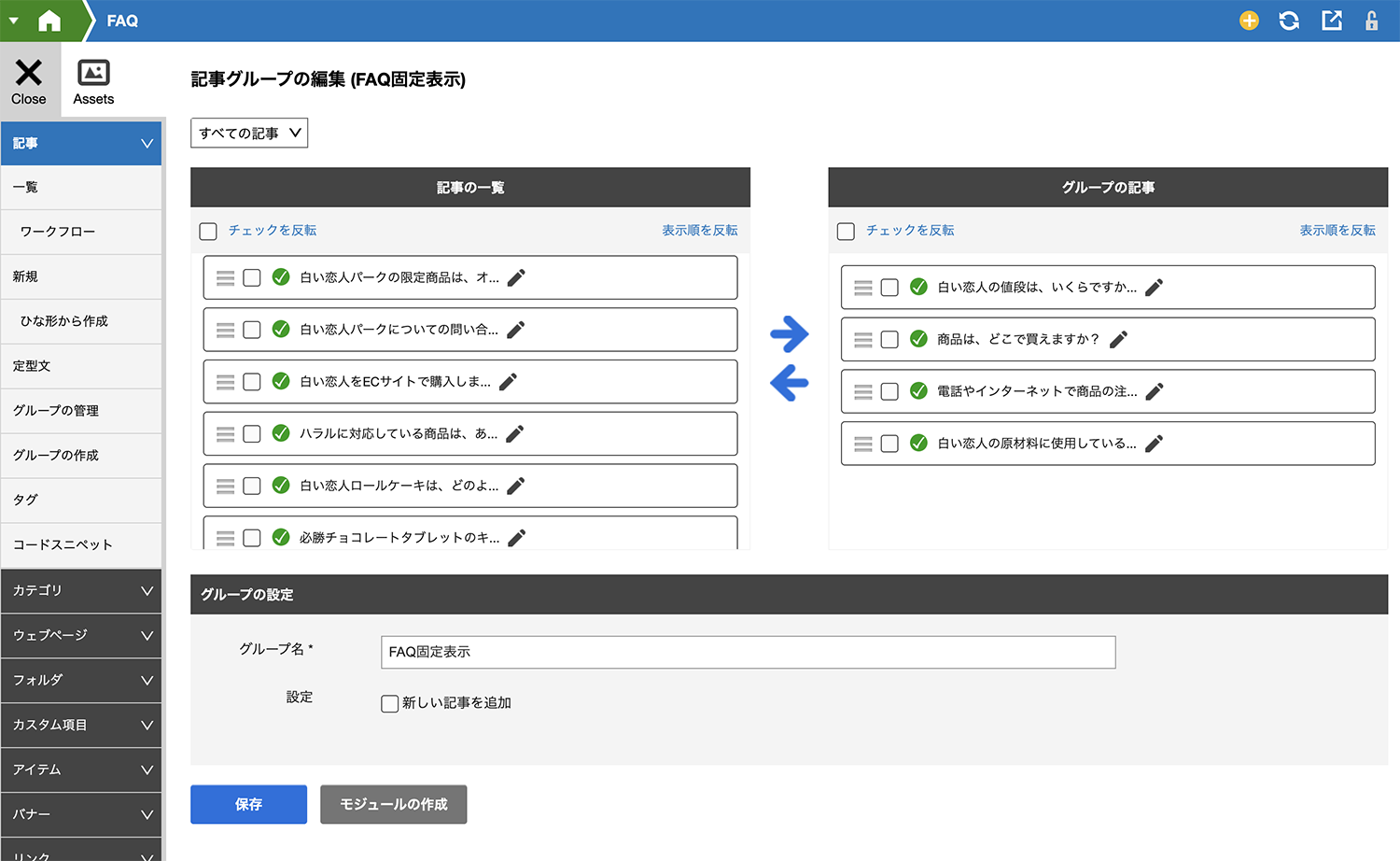Image resolution: width=1400 pixels, height=861 pixels.
Task: Open 定型文 in the sidebar
Action: 81,366
